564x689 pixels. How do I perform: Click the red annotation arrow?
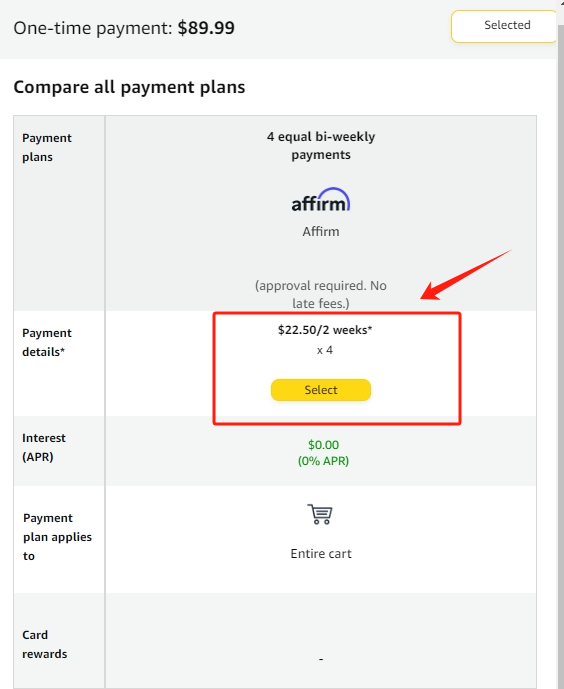point(466,275)
